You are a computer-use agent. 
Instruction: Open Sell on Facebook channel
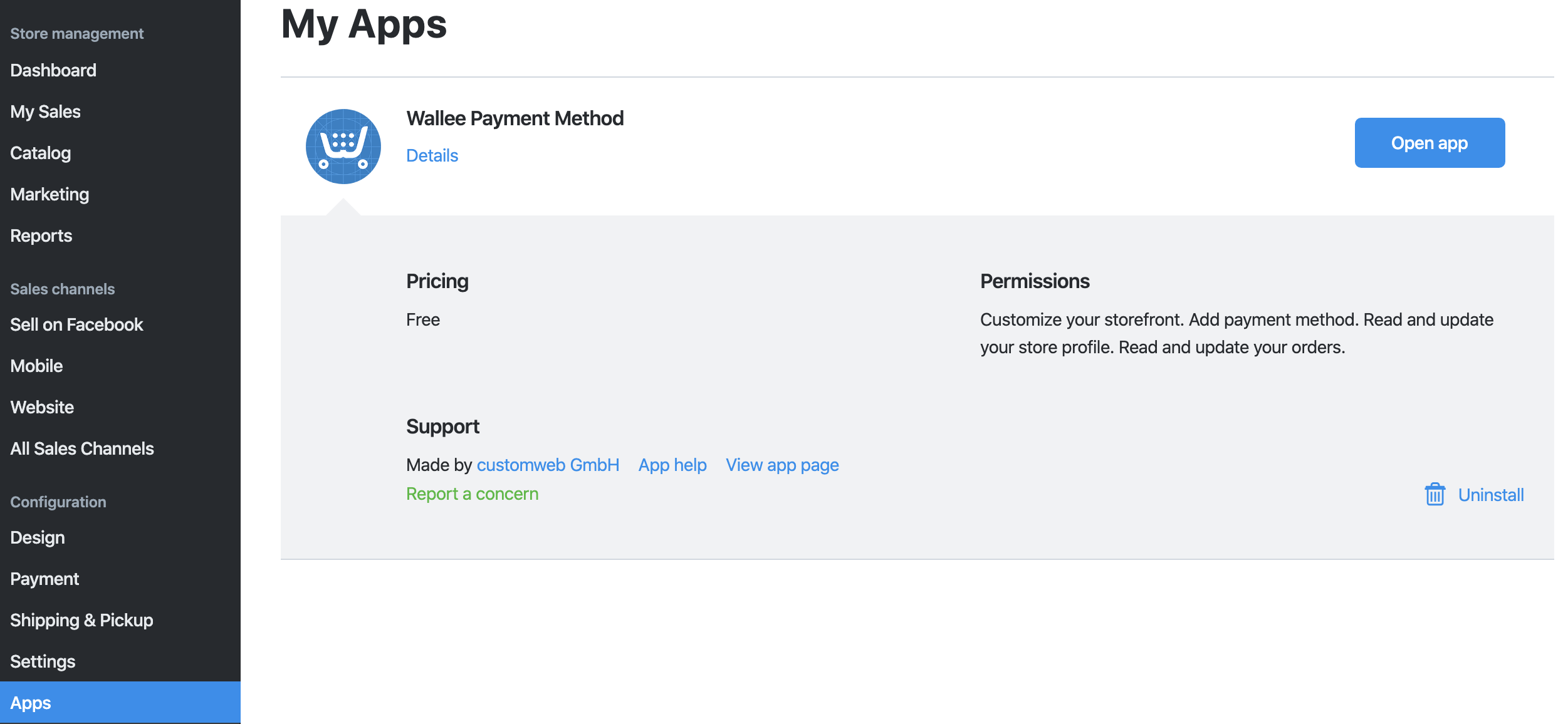click(76, 324)
